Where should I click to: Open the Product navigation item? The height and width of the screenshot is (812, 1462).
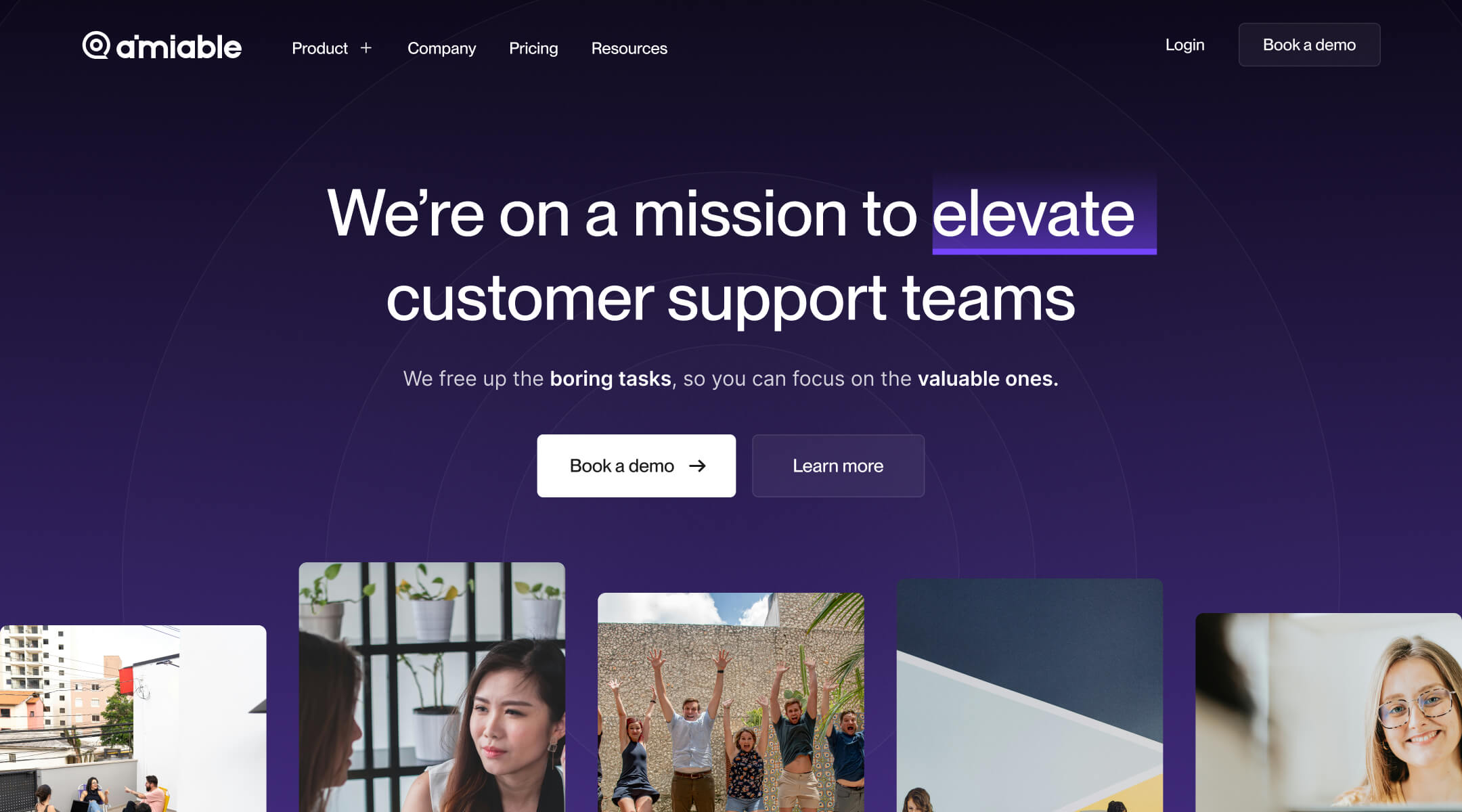(x=319, y=48)
